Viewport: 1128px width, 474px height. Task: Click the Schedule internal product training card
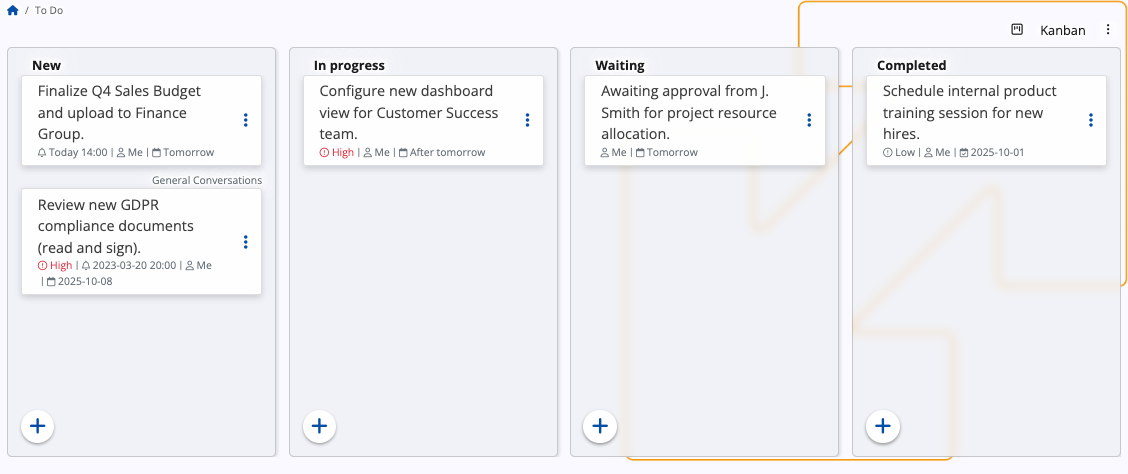(x=969, y=112)
